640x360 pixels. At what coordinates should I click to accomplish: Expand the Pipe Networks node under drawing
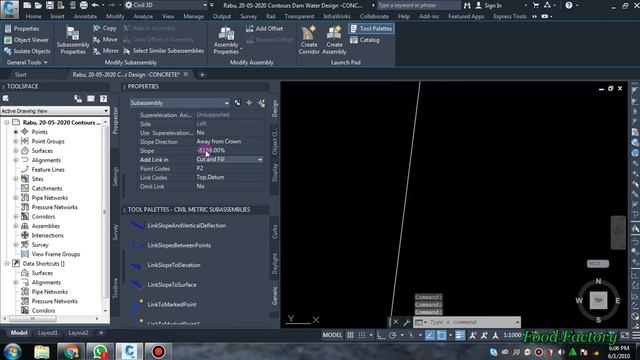[x=16, y=198]
